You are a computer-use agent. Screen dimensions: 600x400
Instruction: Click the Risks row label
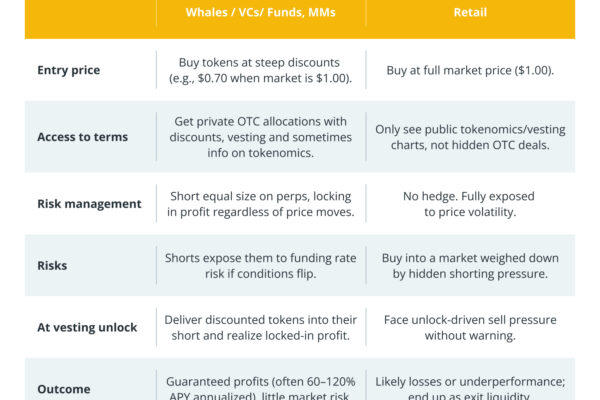click(54, 266)
